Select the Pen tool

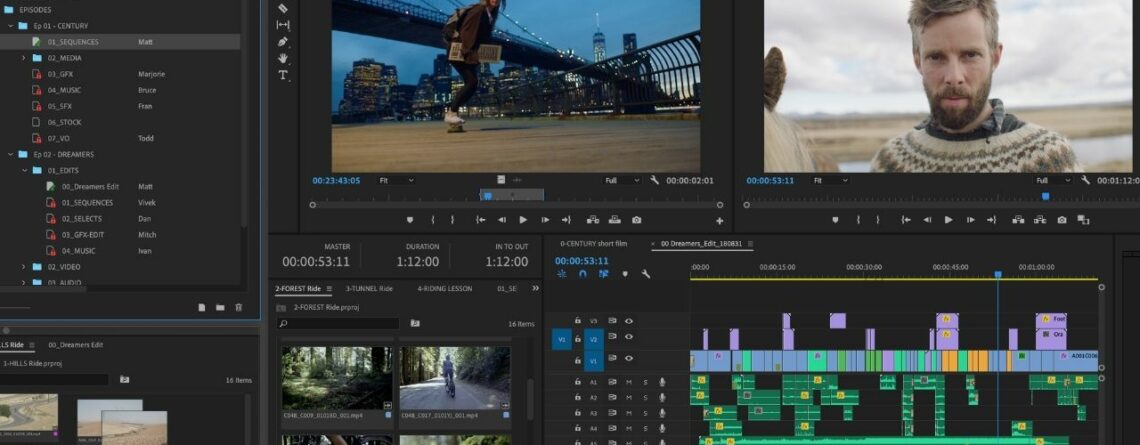point(283,42)
